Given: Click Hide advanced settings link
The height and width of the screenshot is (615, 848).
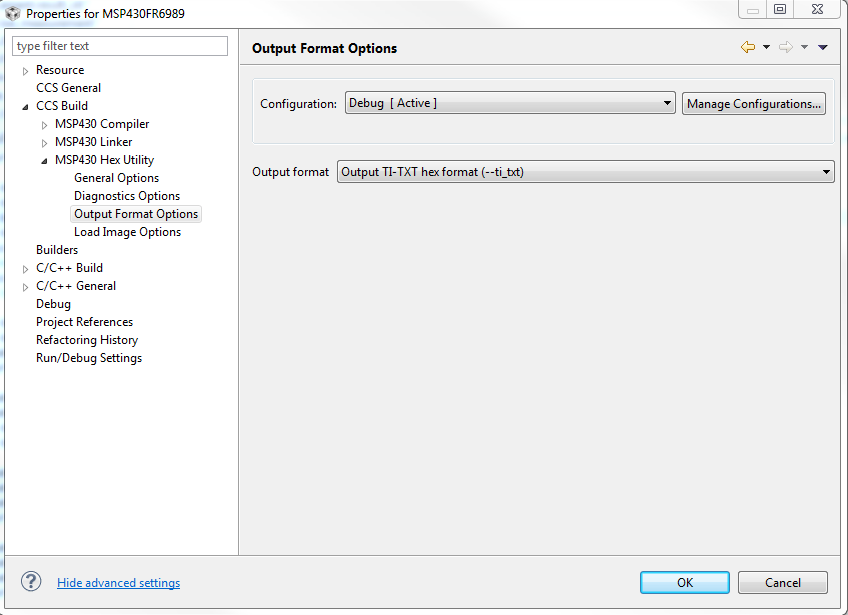Looking at the screenshot, I should point(118,583).
